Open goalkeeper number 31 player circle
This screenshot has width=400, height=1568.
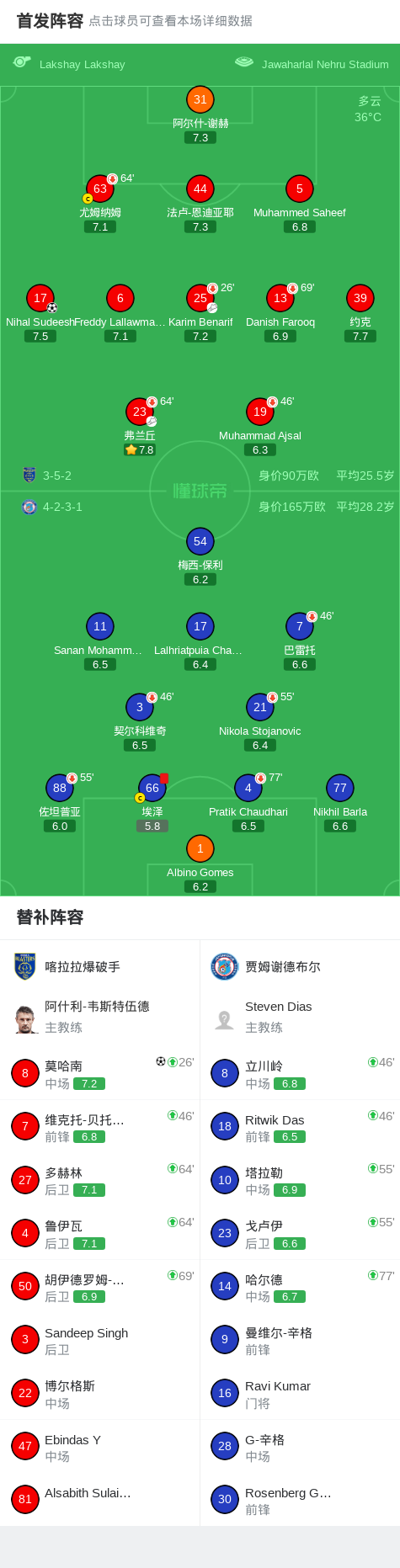pyautogui.click(x=200, y=99)
